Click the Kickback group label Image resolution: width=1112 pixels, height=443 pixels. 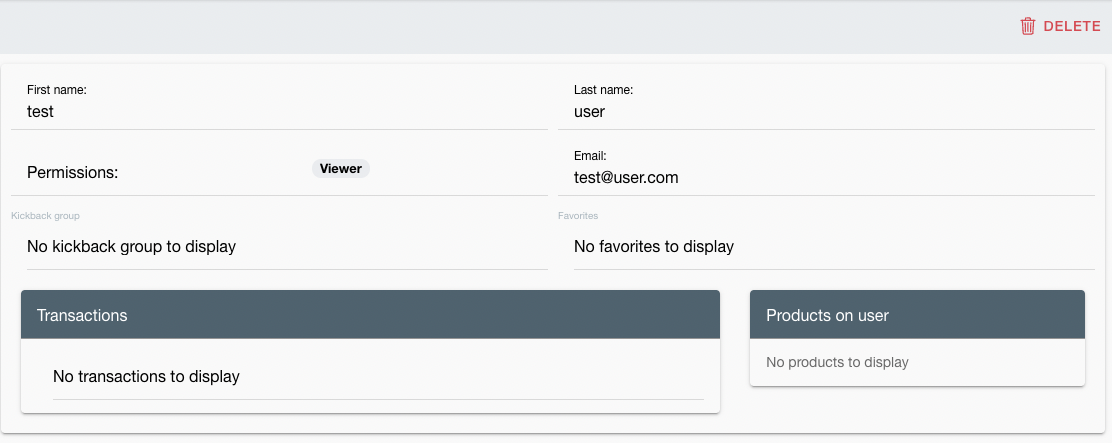coord(45,215)
